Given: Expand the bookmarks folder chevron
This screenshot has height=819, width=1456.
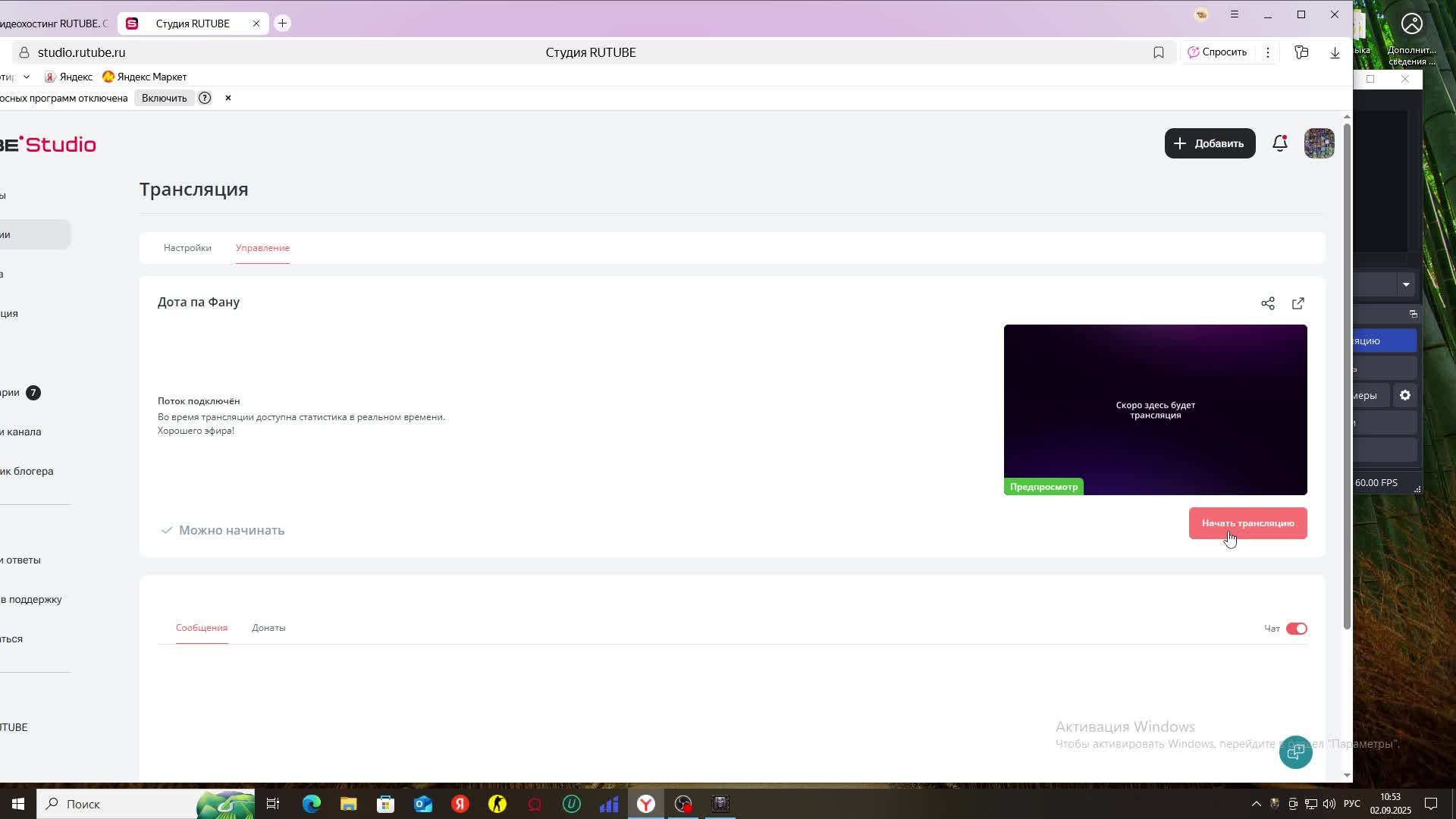Looking at the screenshot, I should point(27,77).
